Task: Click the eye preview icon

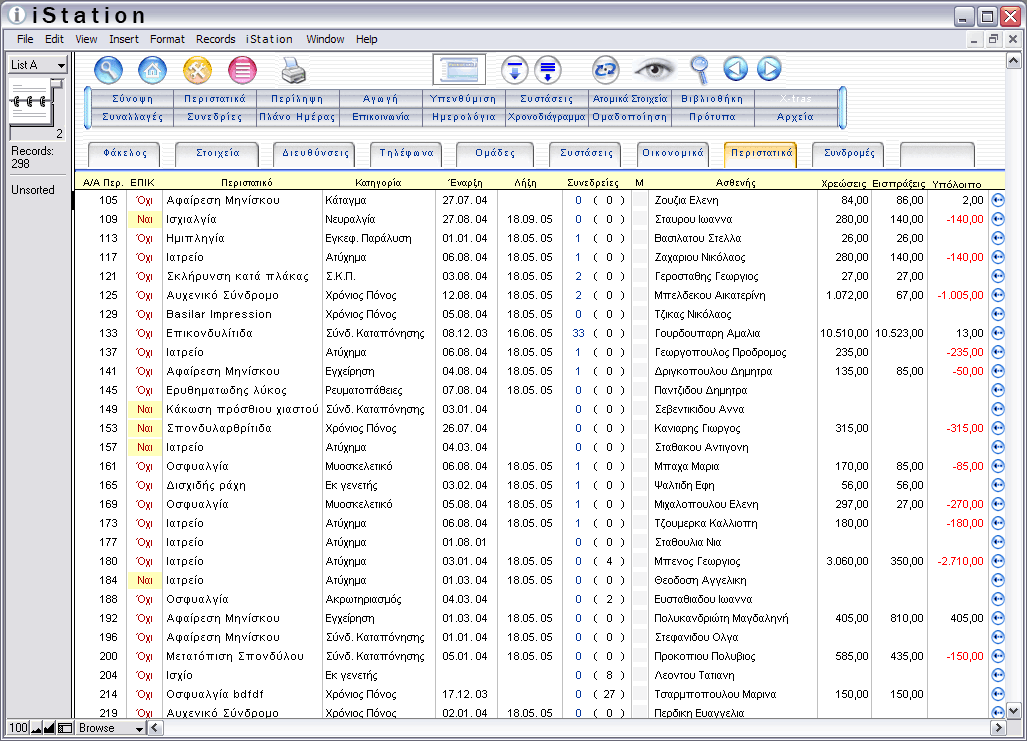Action: pos(654,69)
